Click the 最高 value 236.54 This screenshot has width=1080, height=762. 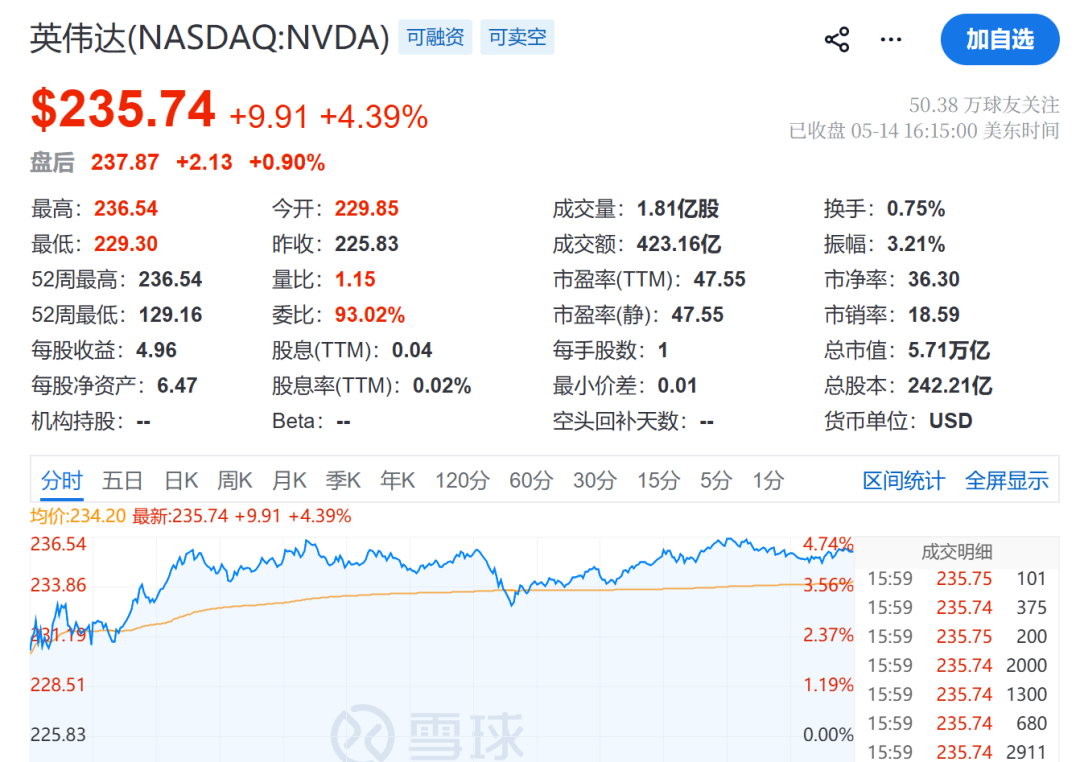click(126, 209)
